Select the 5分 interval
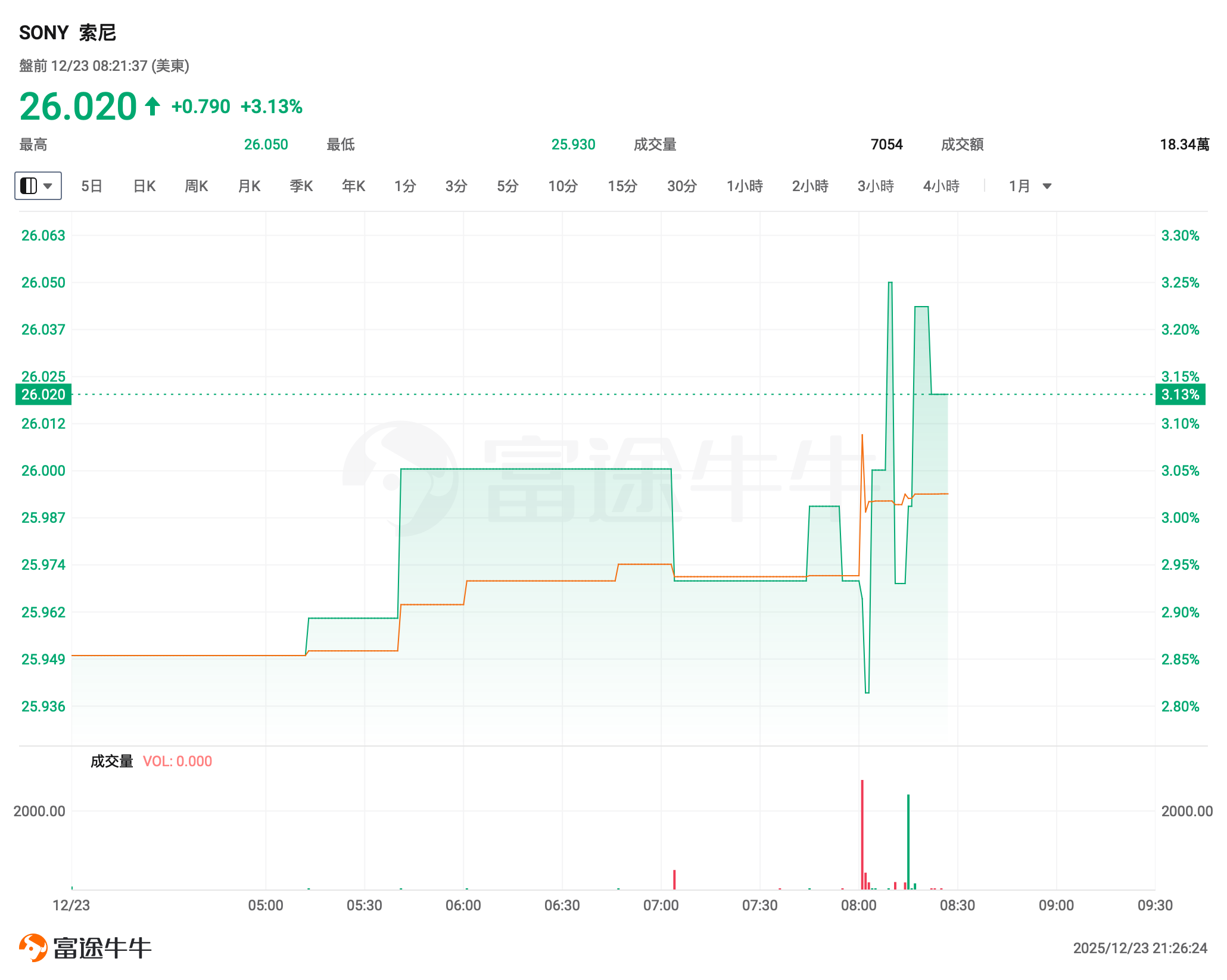The width and height of the screenshot is (1227, 980). point(507,186)
